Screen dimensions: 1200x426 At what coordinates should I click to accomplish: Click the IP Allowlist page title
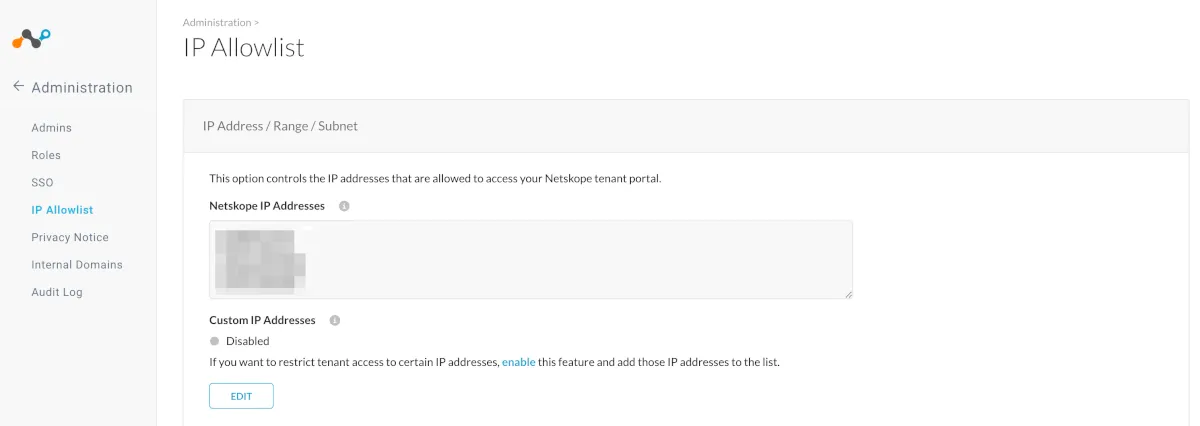pyautogui.click(x=244, y=47)
